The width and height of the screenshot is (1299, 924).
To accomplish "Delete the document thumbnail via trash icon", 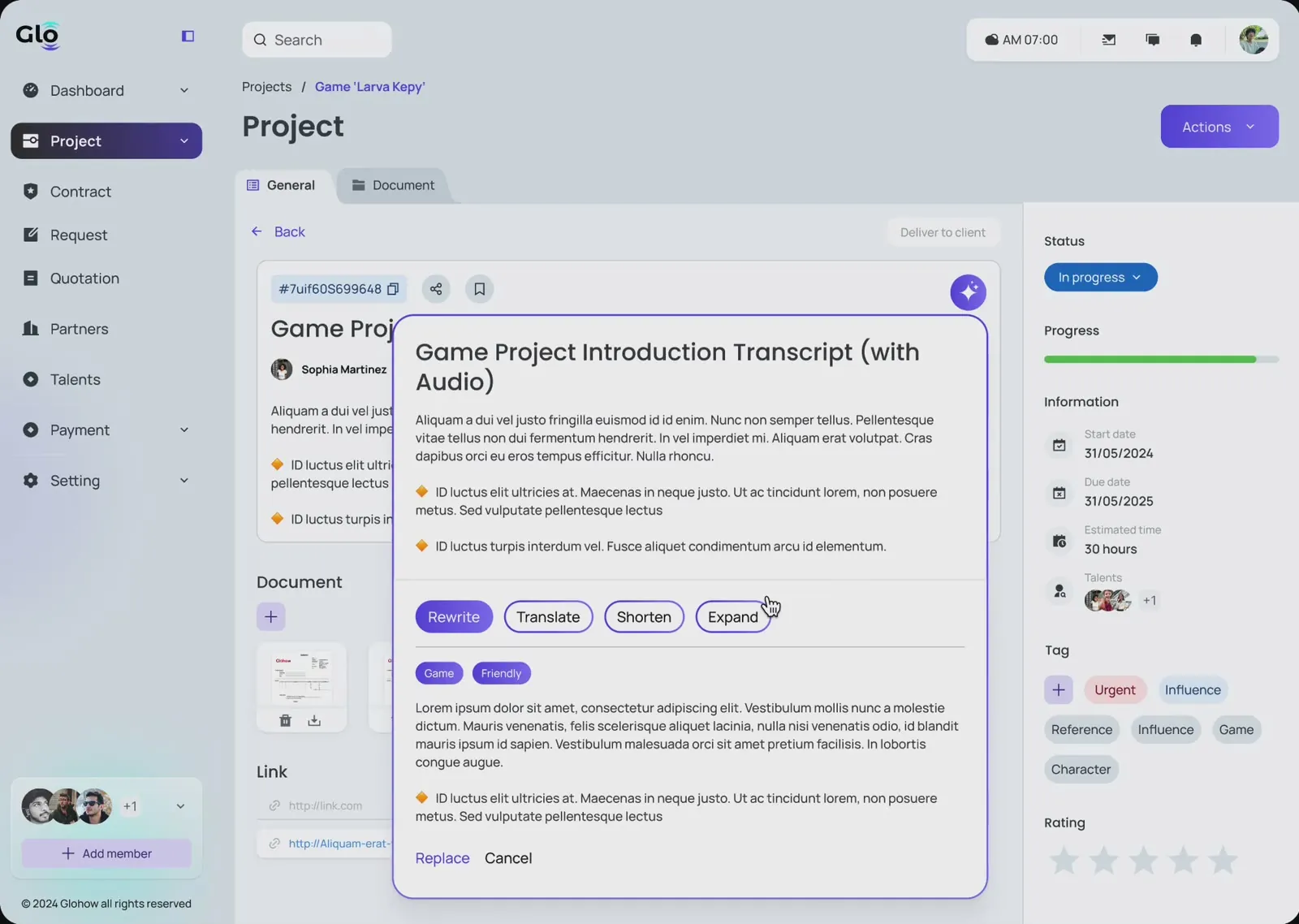I will coord(285,720).
